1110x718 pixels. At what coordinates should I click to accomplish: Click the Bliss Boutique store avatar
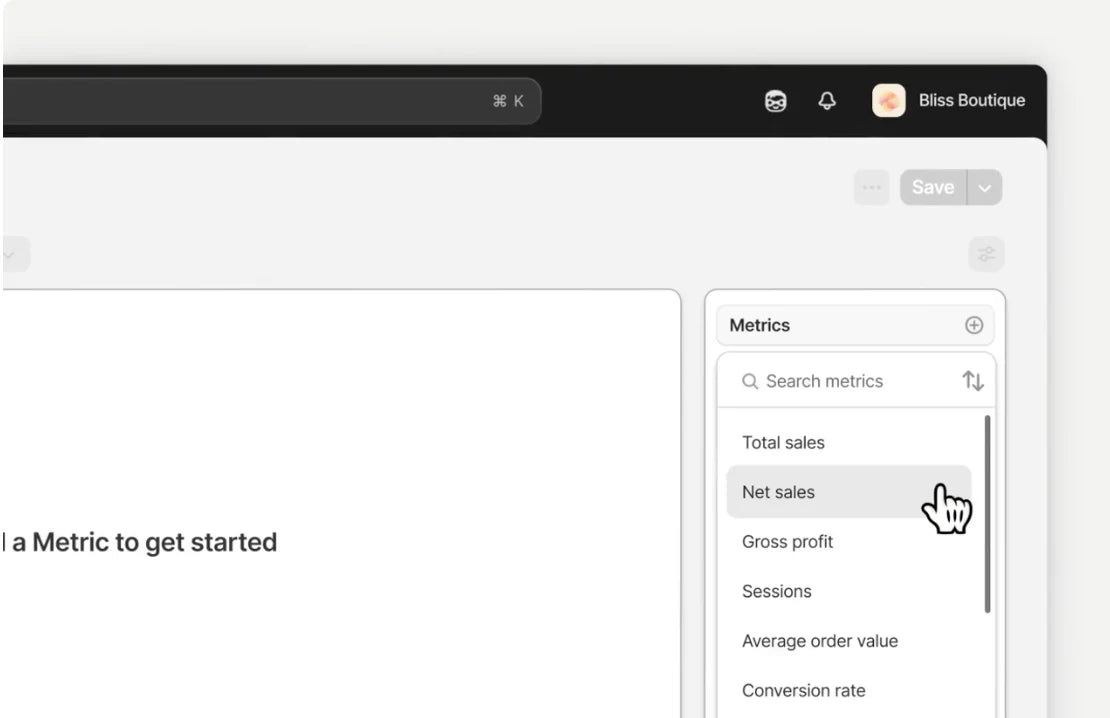pyautogui.click(x=888, y=101)
